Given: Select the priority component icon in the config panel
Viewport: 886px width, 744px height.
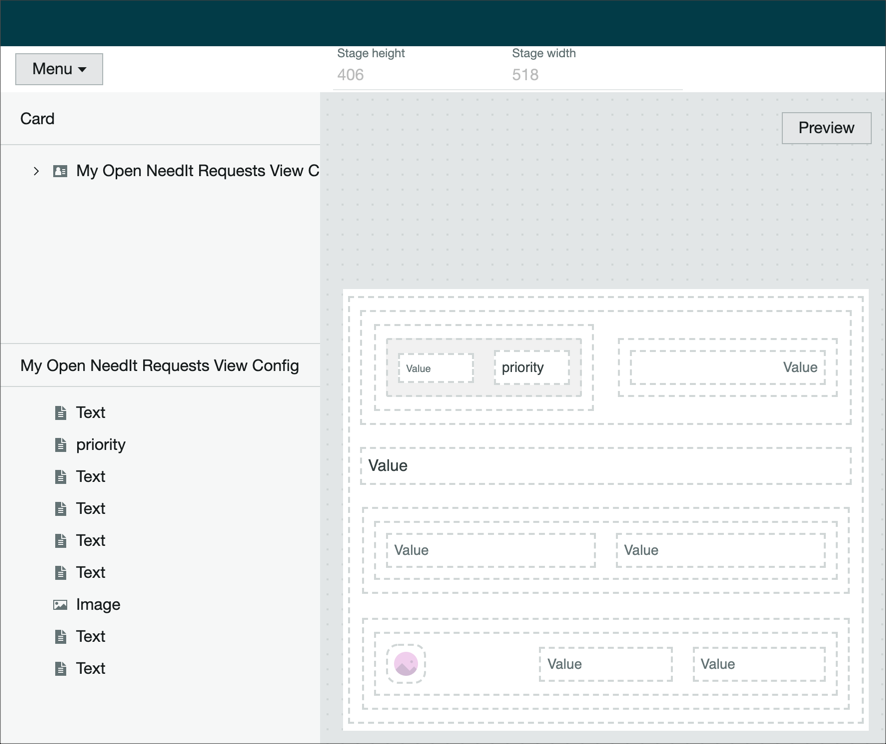Looking at the screenshot, I should (61, 444).
